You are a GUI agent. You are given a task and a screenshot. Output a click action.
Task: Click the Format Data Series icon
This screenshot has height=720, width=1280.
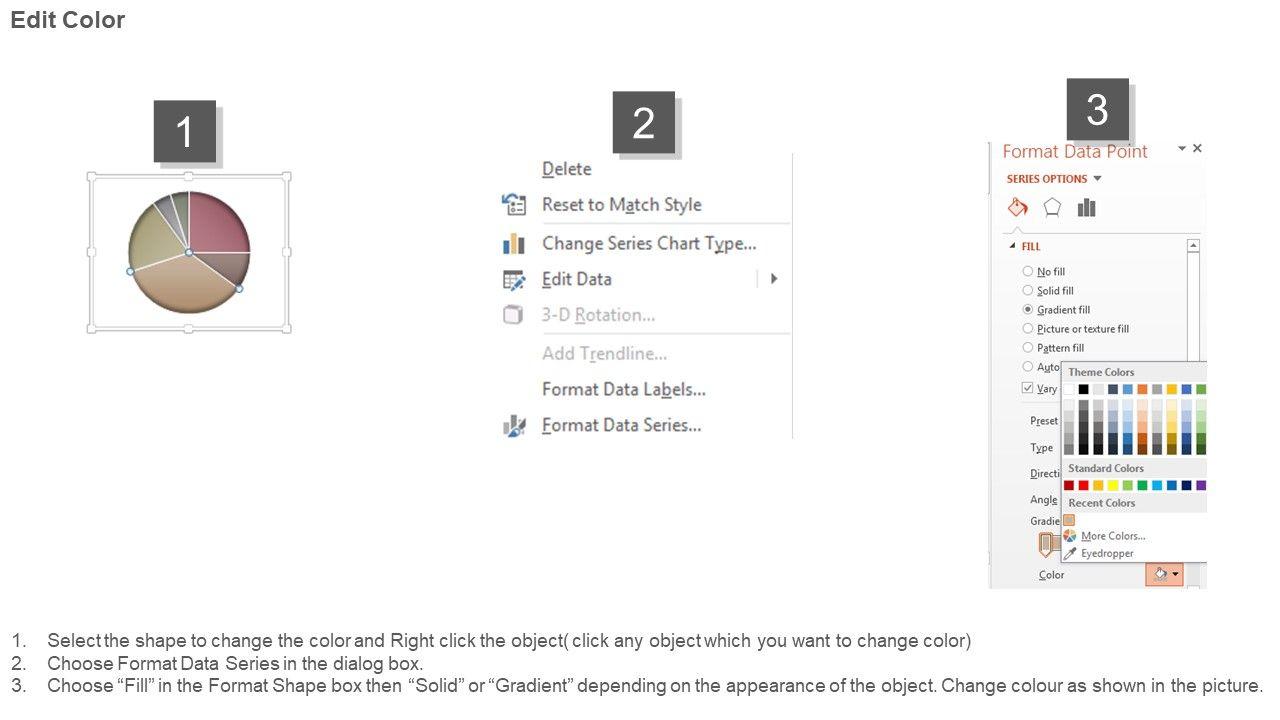[514, 426]
